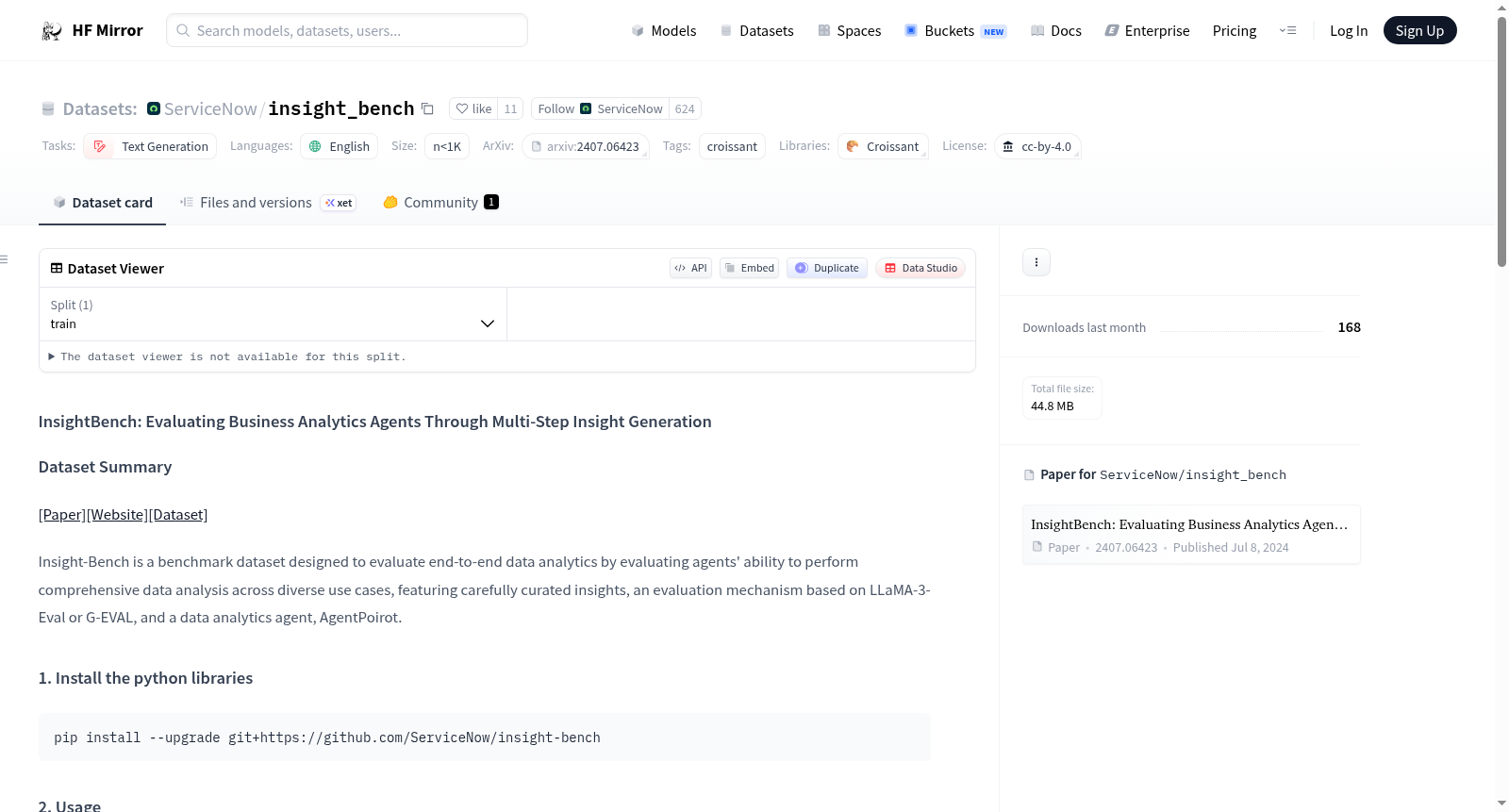Click the downloads last month value 168
1509x812 pixels.
tap(1350, 327)
